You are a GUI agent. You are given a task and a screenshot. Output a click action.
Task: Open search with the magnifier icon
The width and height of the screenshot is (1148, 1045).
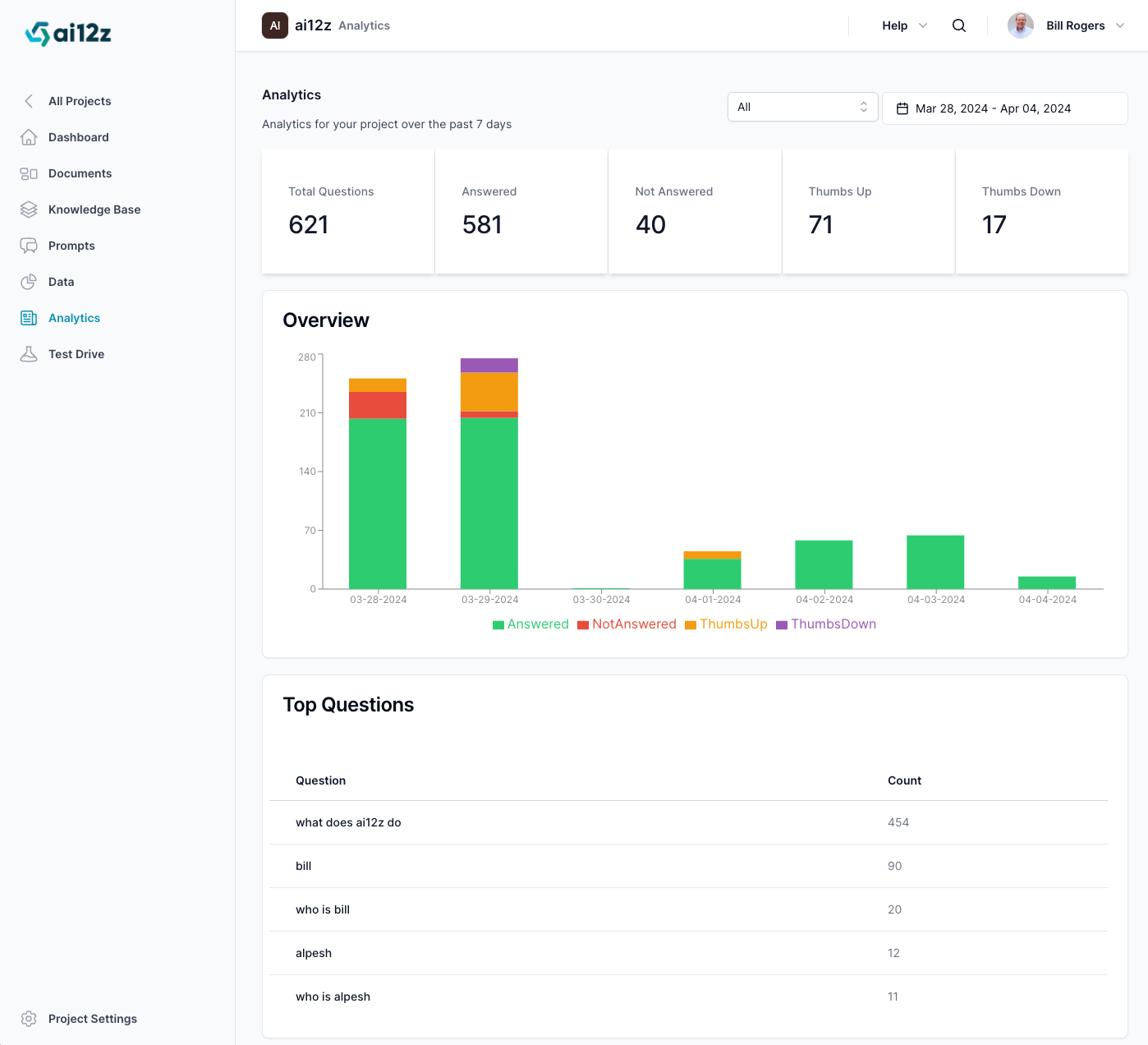(959, 25)
